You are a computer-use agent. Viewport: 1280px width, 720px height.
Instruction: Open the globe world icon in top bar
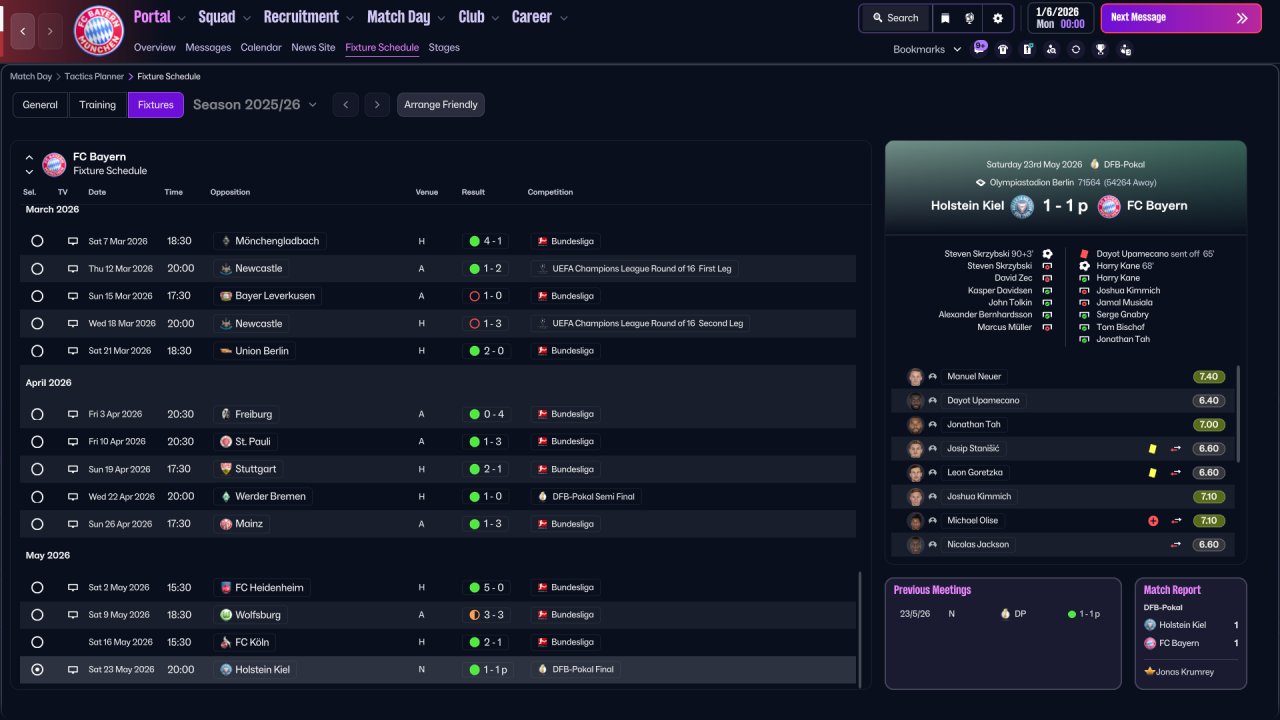(x=970, y=18)
